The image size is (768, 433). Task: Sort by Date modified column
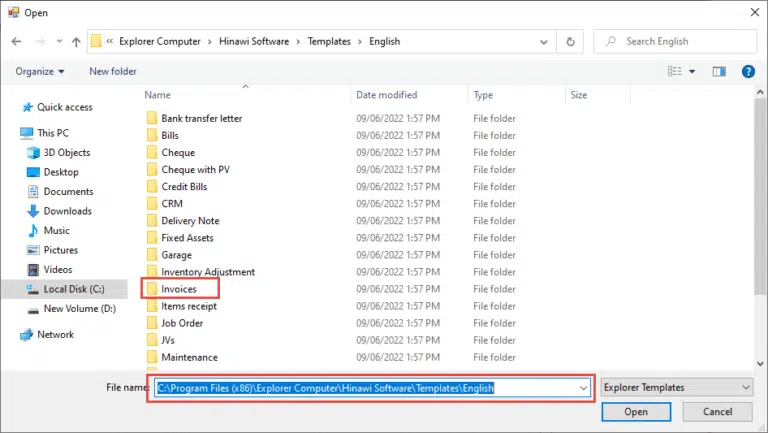pos(386,95)
